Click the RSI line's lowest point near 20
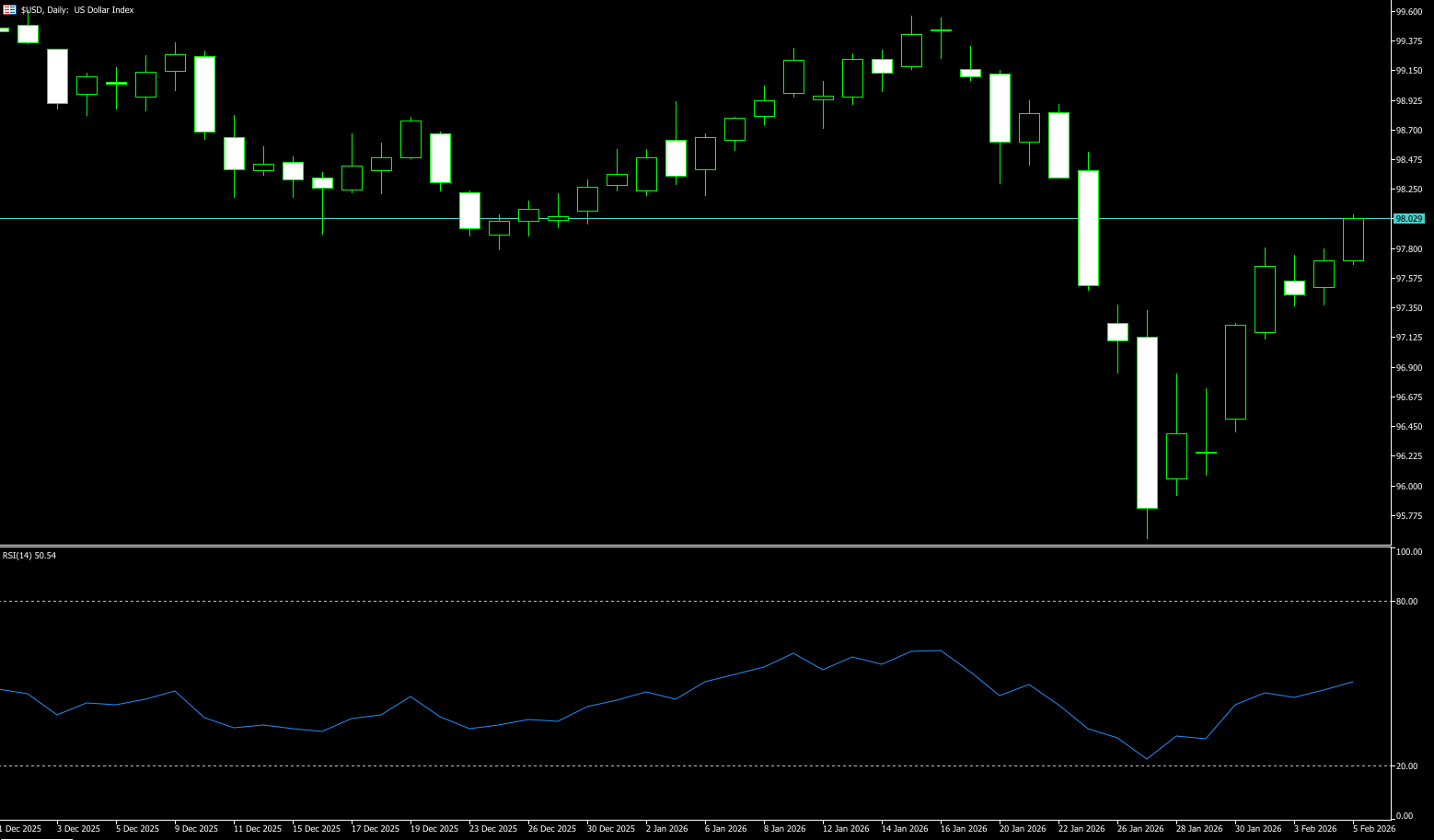Viewport: 1434px width, 840px height. (1147, 759)
